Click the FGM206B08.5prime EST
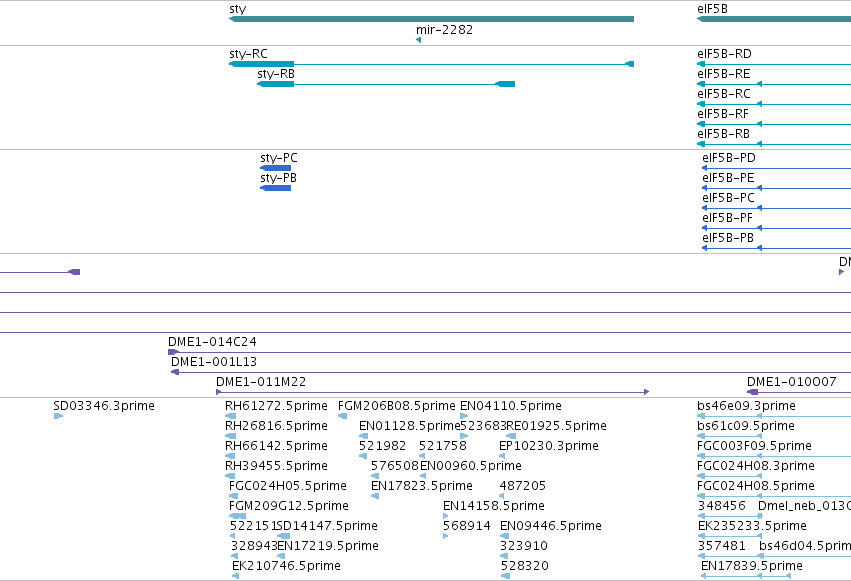 tap(342, 416)
